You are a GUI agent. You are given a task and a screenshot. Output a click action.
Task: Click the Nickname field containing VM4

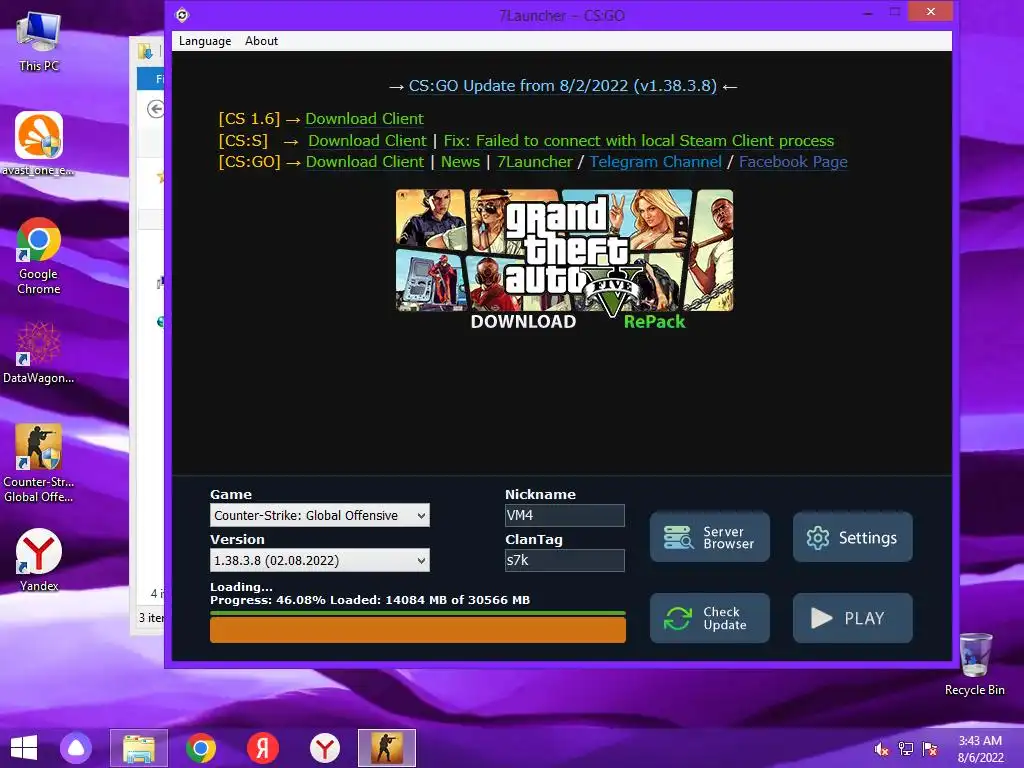(x=564, y=515)
